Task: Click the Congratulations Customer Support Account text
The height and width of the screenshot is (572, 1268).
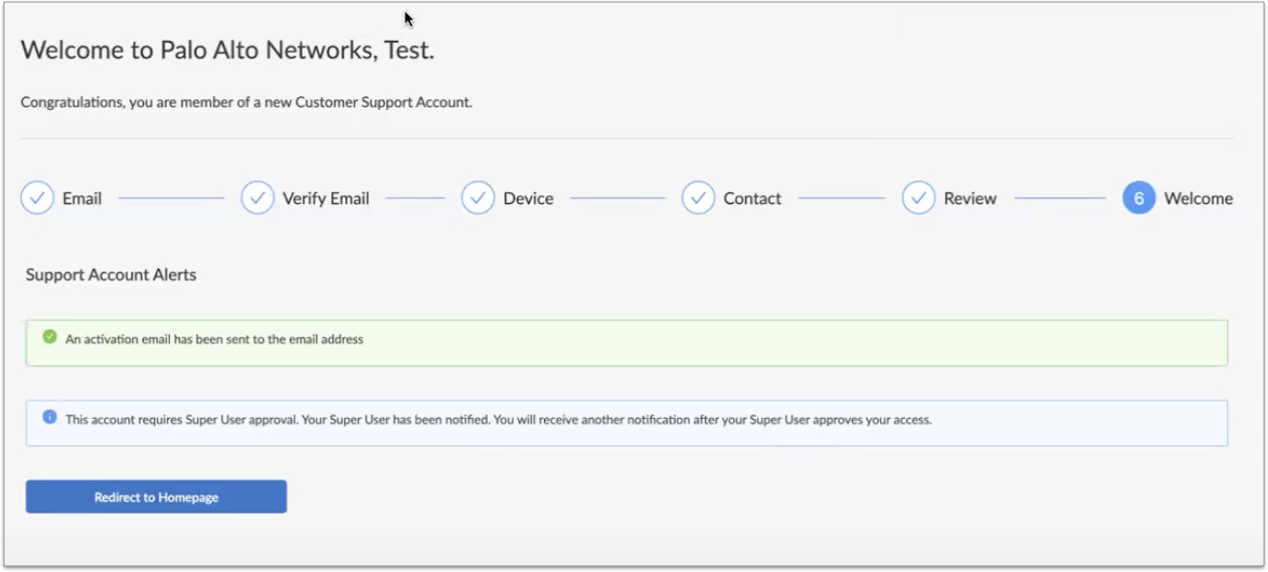Action: coord(246,102)
